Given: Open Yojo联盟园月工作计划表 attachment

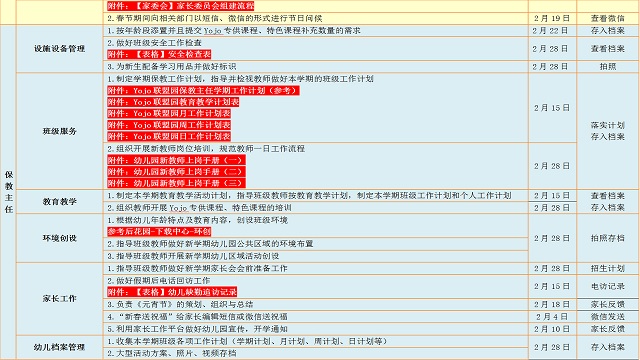Looking at the screenshot, I should (169, 113).
